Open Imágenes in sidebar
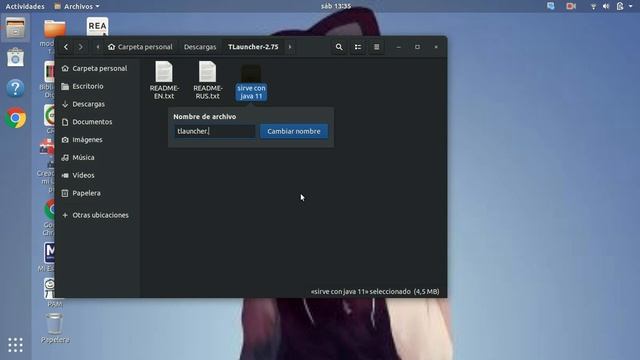 (98, 140)
